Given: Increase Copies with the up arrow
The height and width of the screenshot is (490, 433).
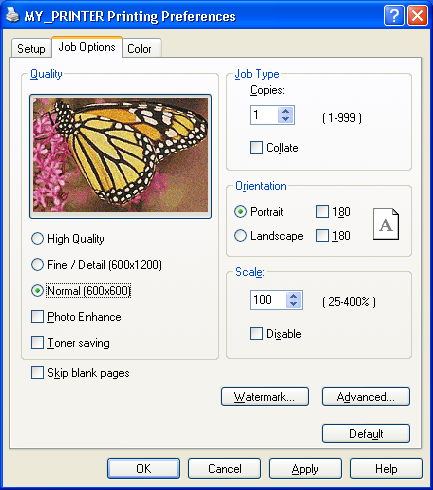Looking at the screenshot, I should tap(285, 111).
